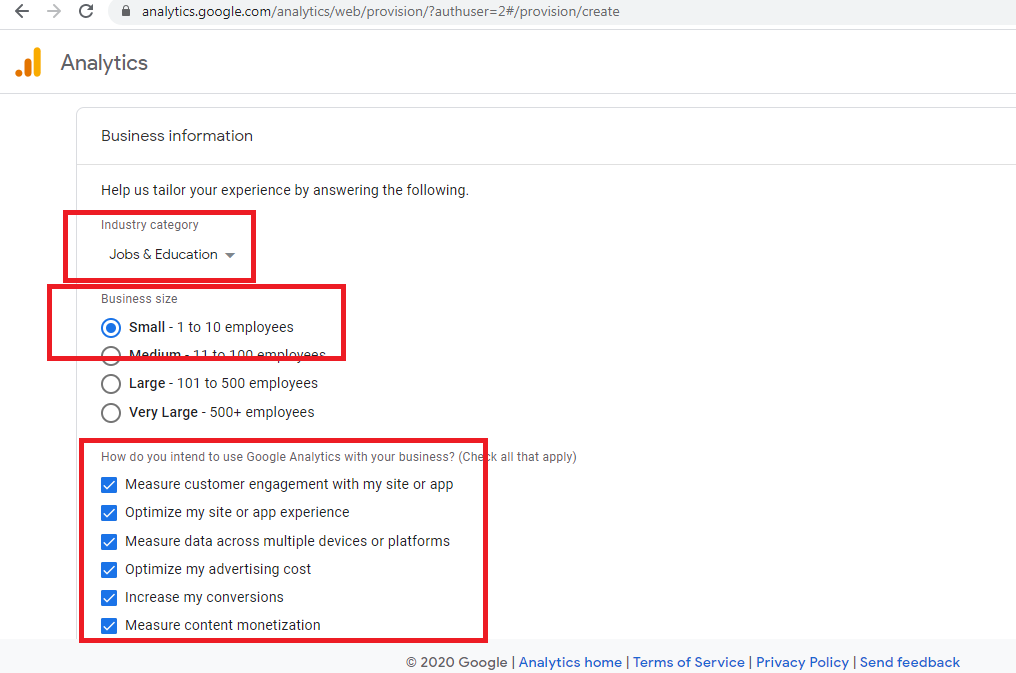Uncheck Optimize my advertising cost
This screenshot has height=673, width=1016.
click(109, 569)
